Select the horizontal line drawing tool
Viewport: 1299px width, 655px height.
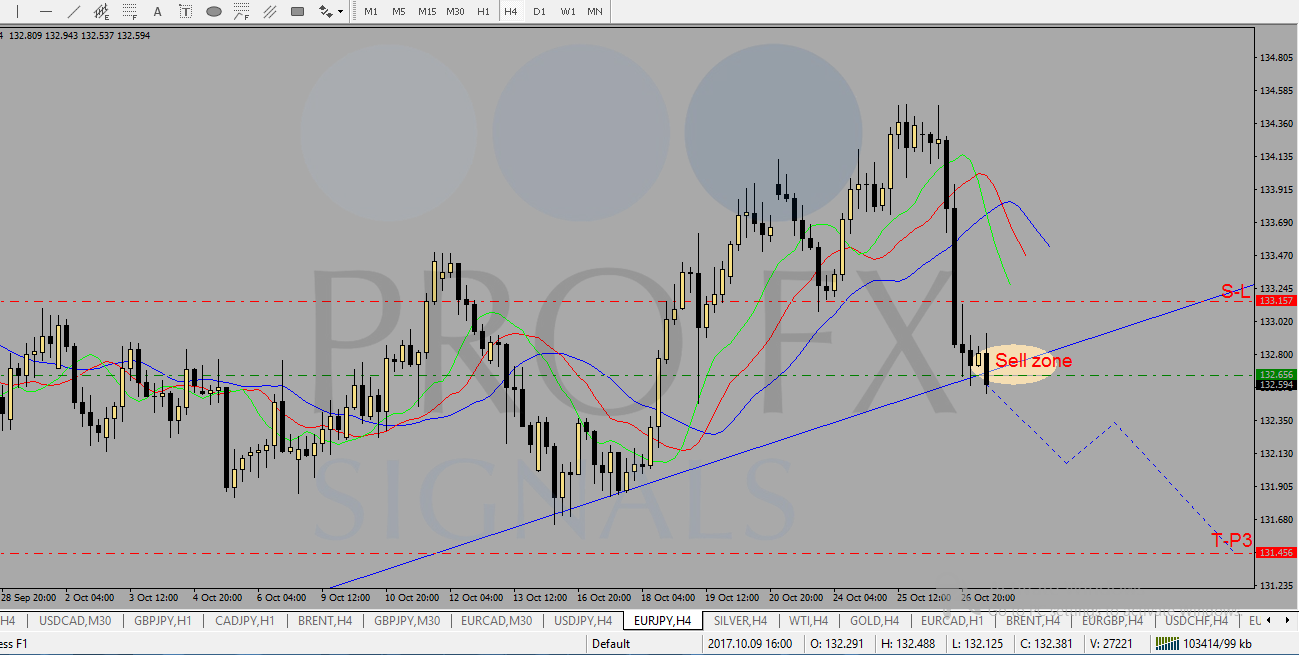coord(45,11)
